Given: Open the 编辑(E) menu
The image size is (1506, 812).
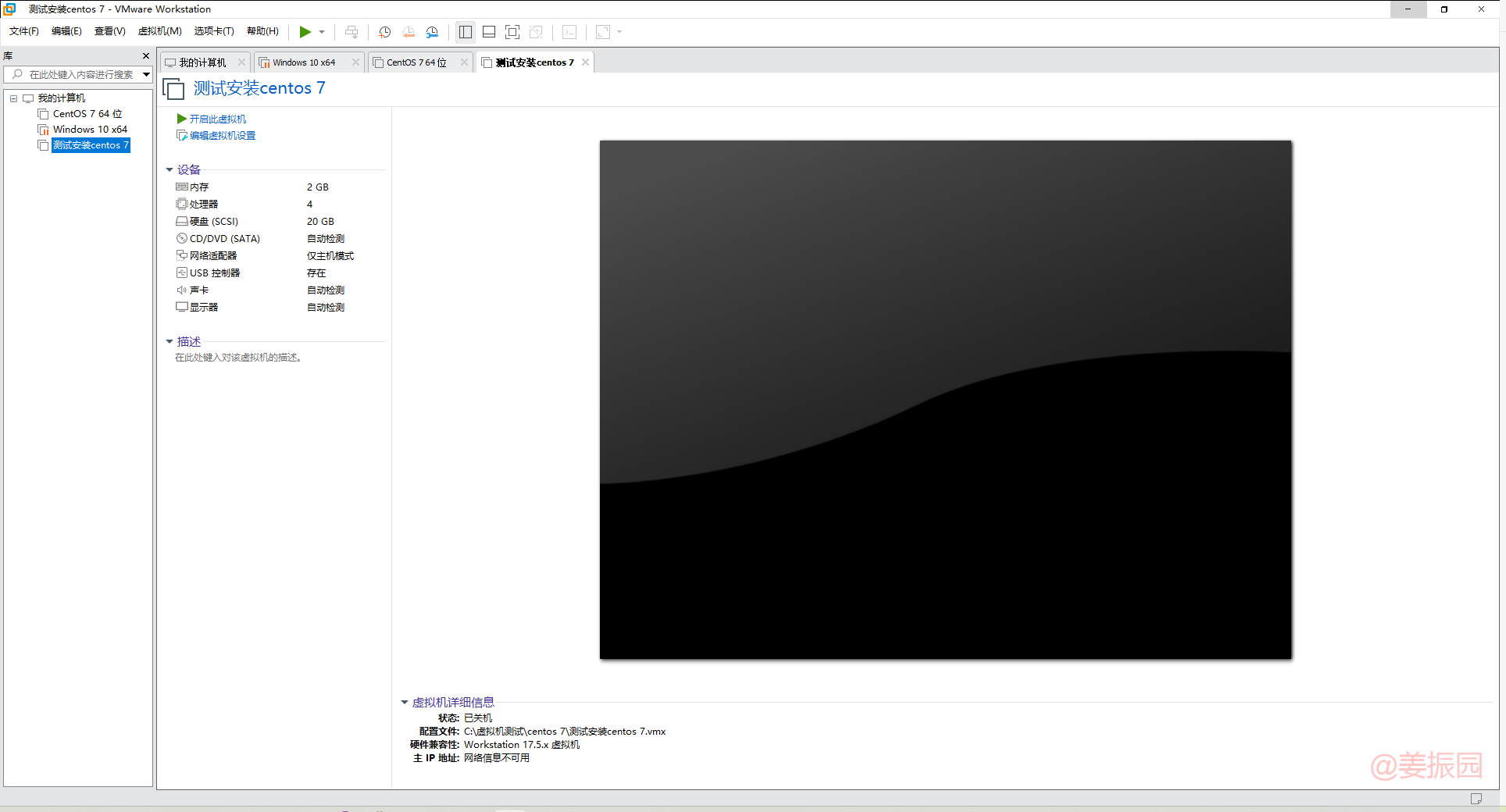Looking at the screenshot, I should (66, 31).
